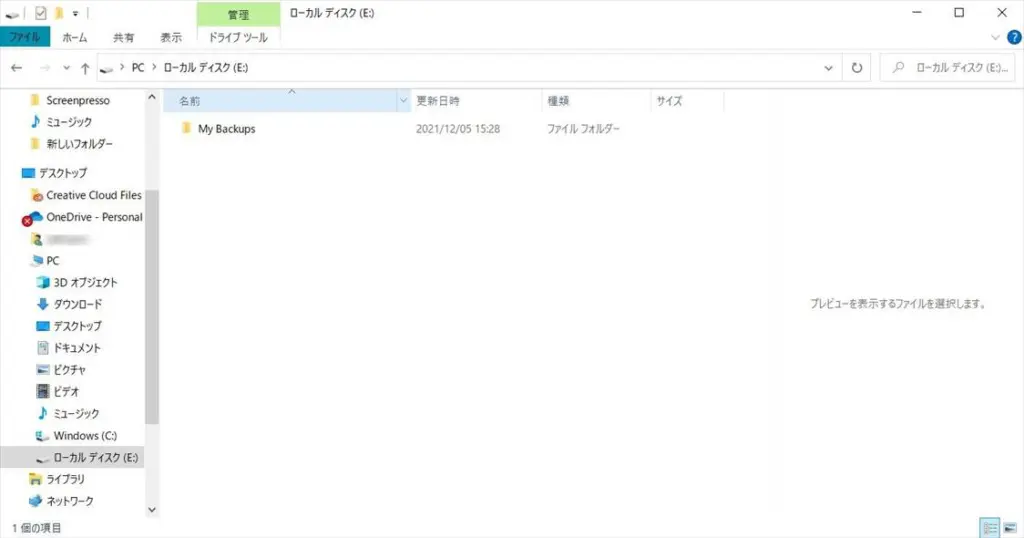
Task: Switch to details view in status bar
Action: tap(989, 527)
